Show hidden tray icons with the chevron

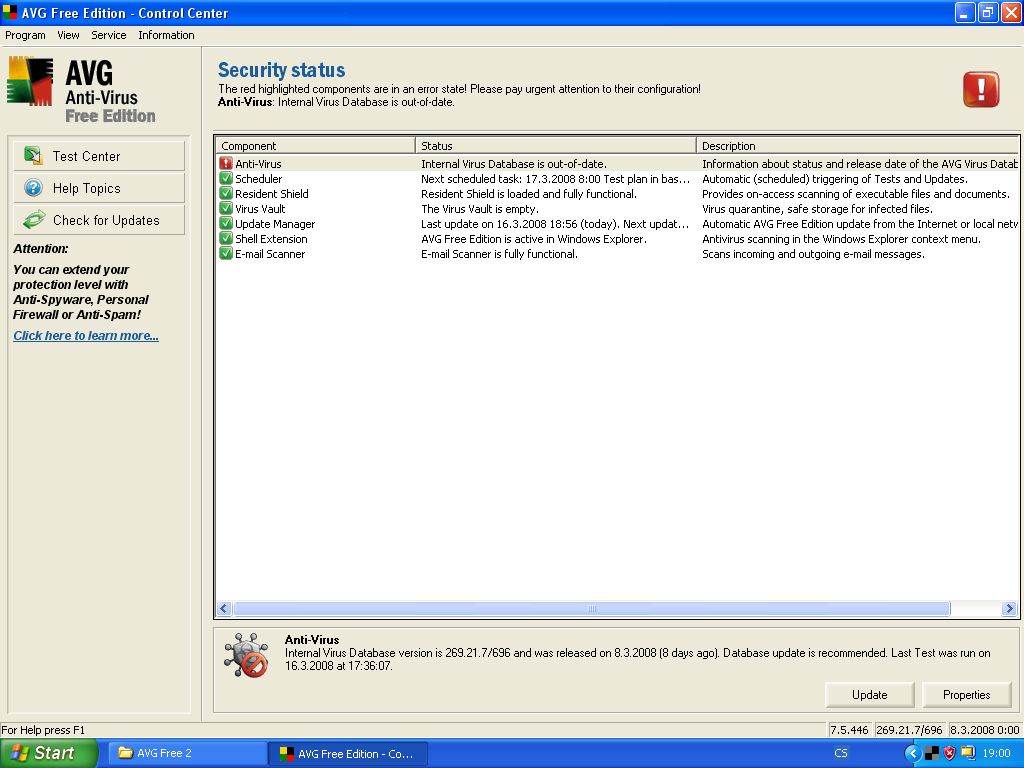[912, 753]
